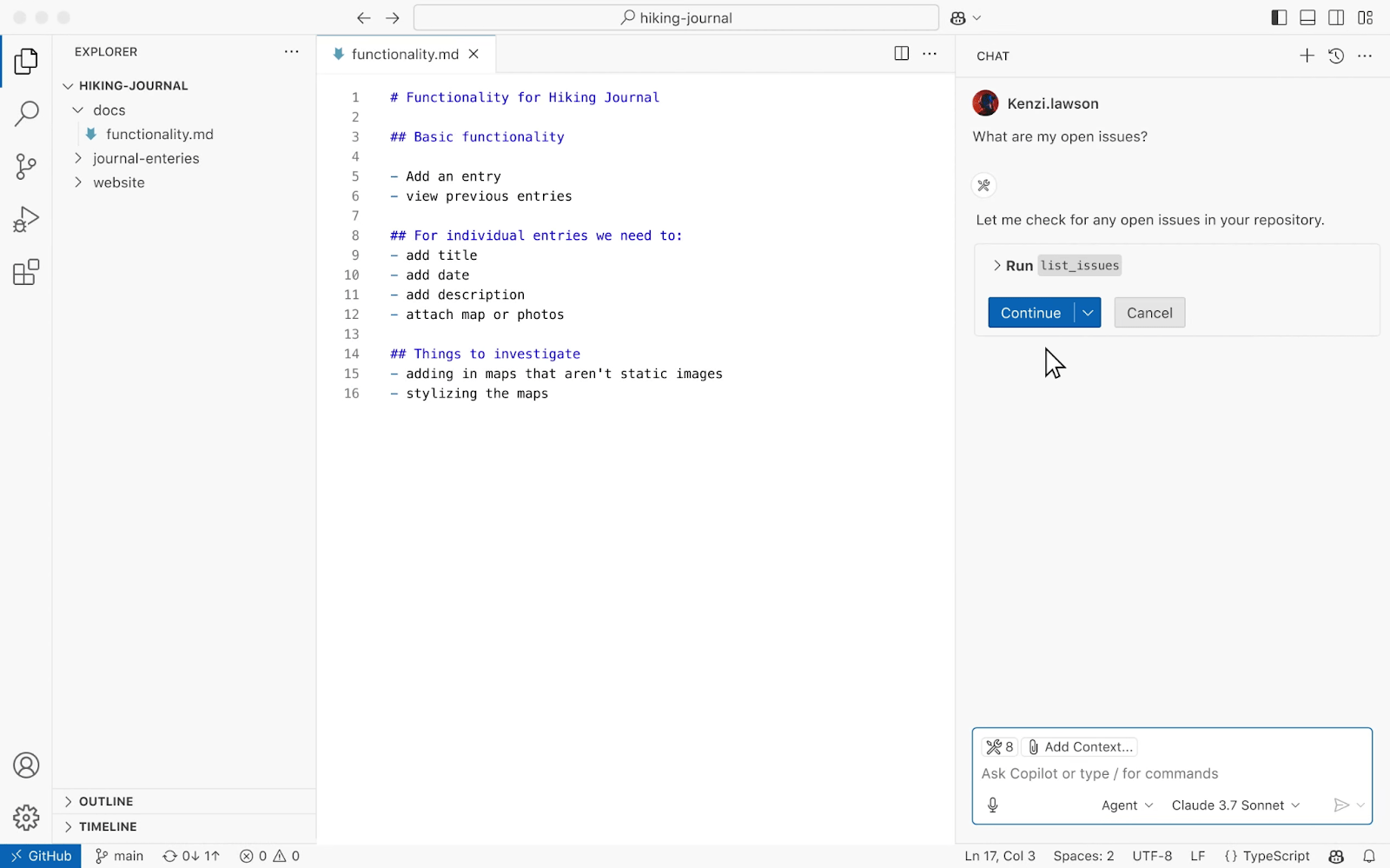Screen dimensions: 1390x868
Task: Open the Run and Debug view
Action: point(26,219)
